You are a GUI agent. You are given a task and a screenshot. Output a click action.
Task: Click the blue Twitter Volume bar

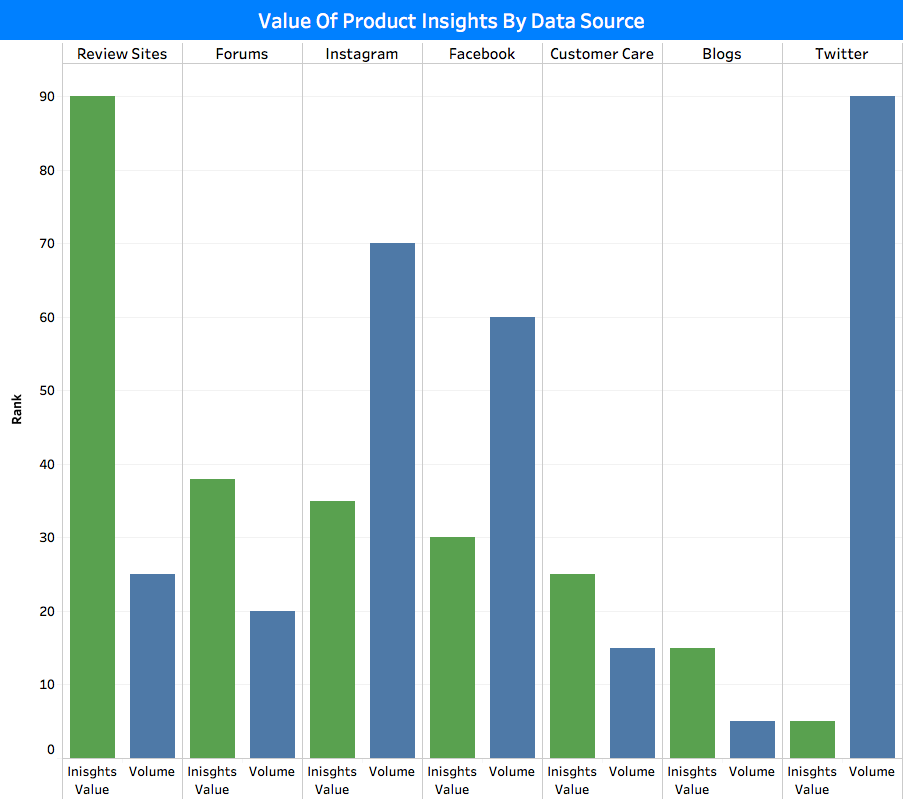(872, 427)
